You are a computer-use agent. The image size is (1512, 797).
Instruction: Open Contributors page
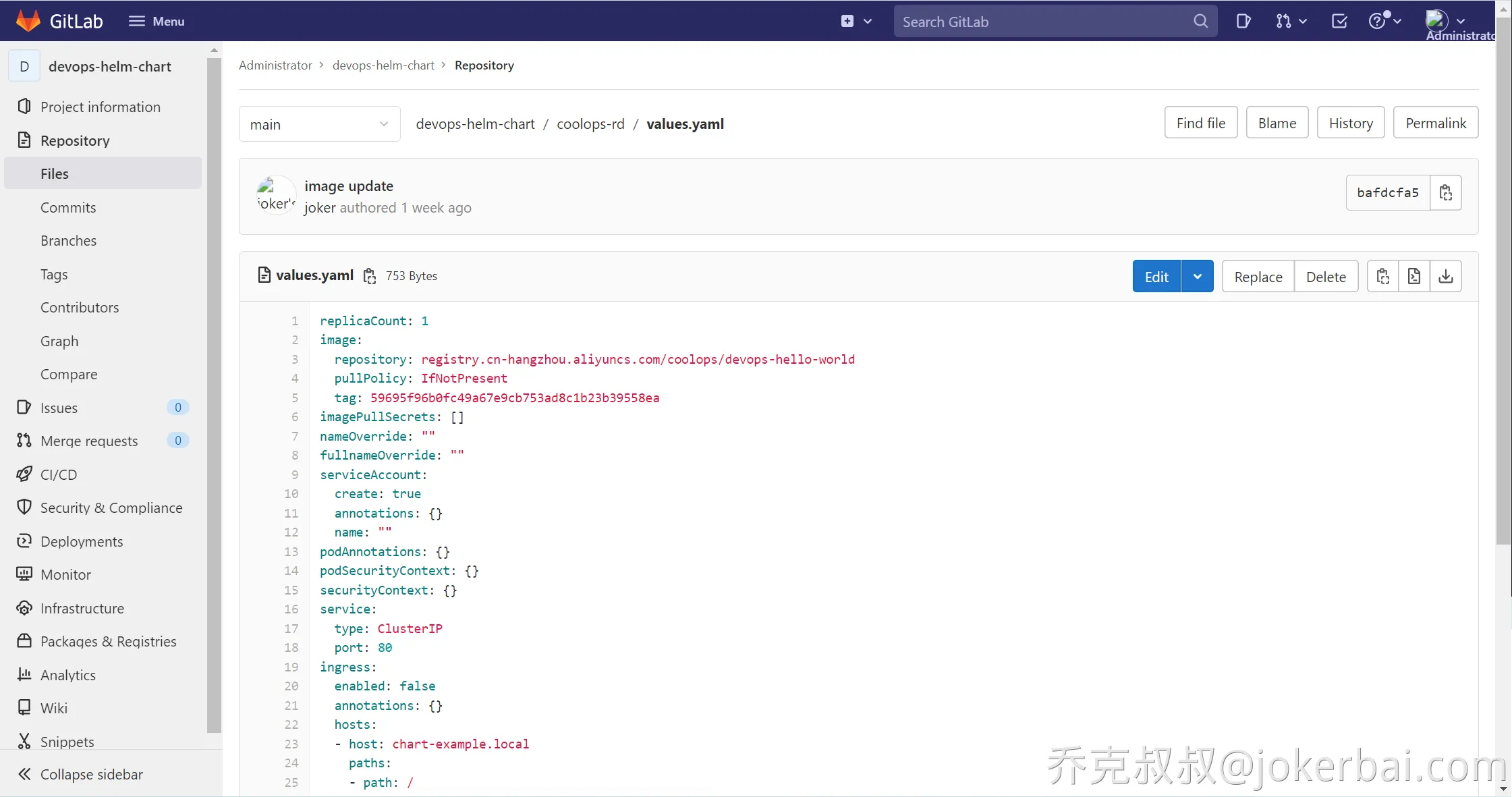[x=80, y=307]
